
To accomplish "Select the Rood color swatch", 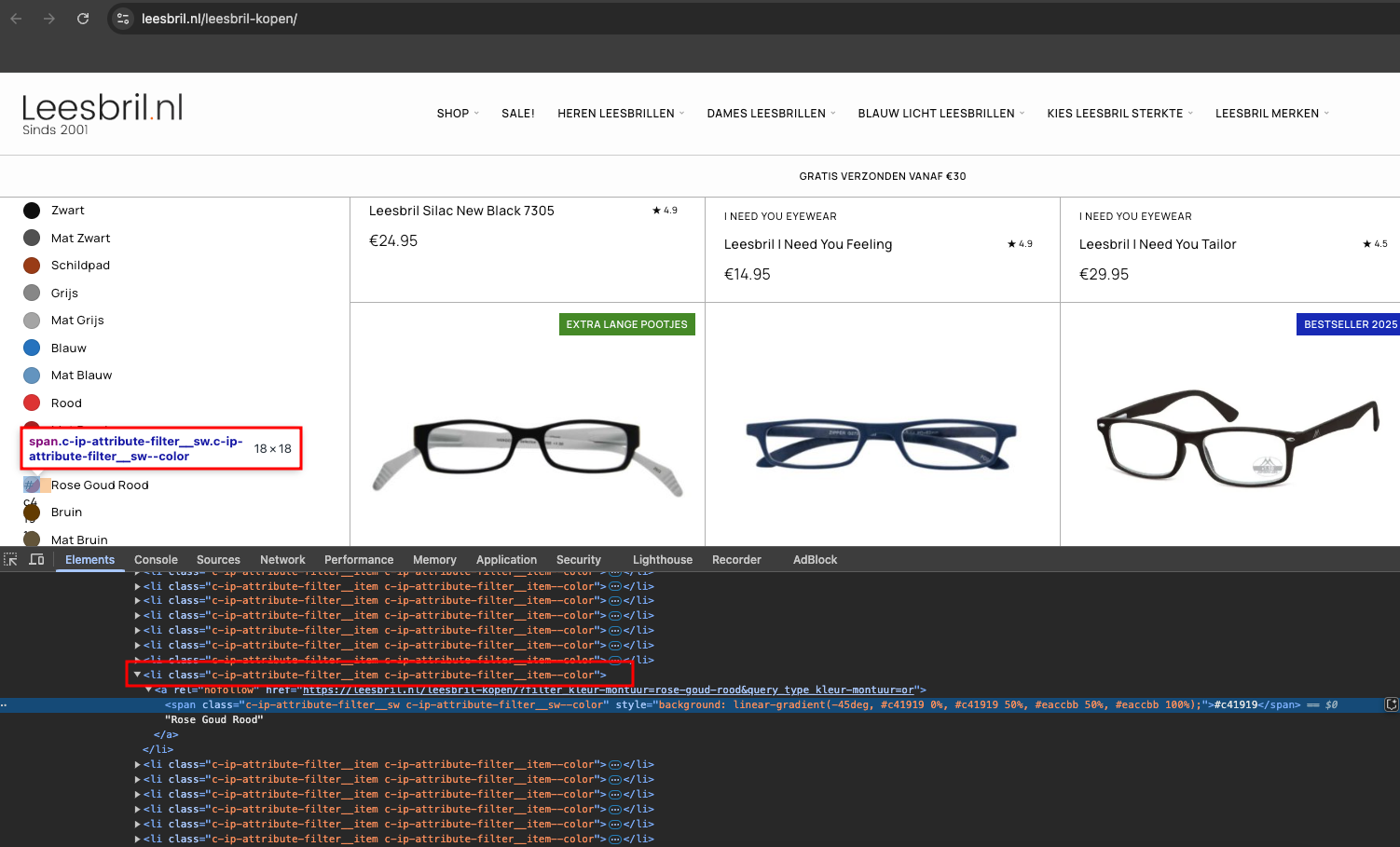I will pyautogui.click(x=32, y=403).
